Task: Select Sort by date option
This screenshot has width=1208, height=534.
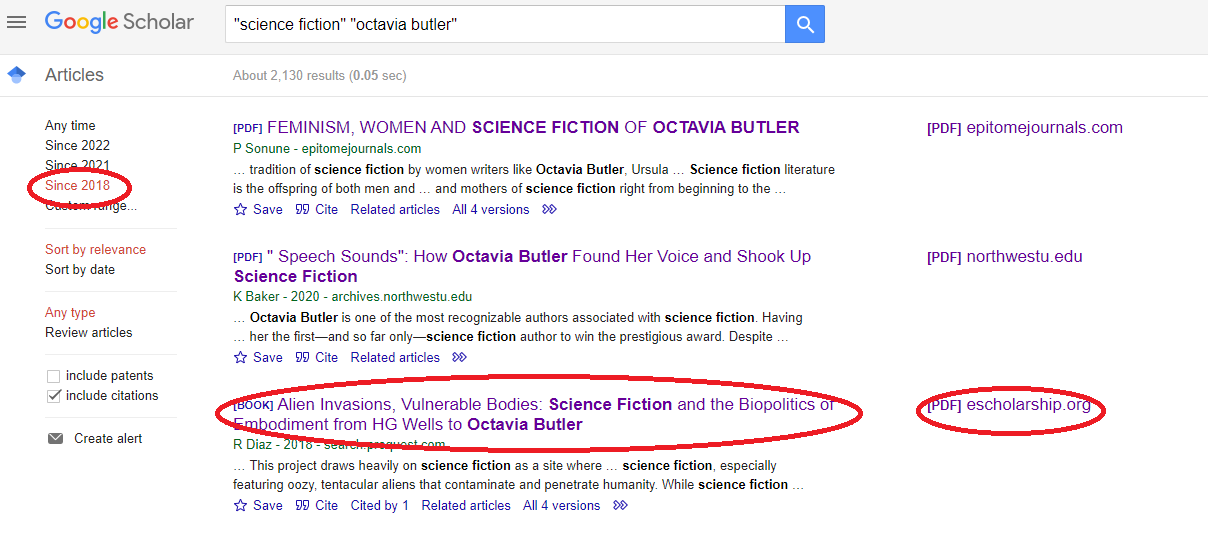Action: coord(80,270)
